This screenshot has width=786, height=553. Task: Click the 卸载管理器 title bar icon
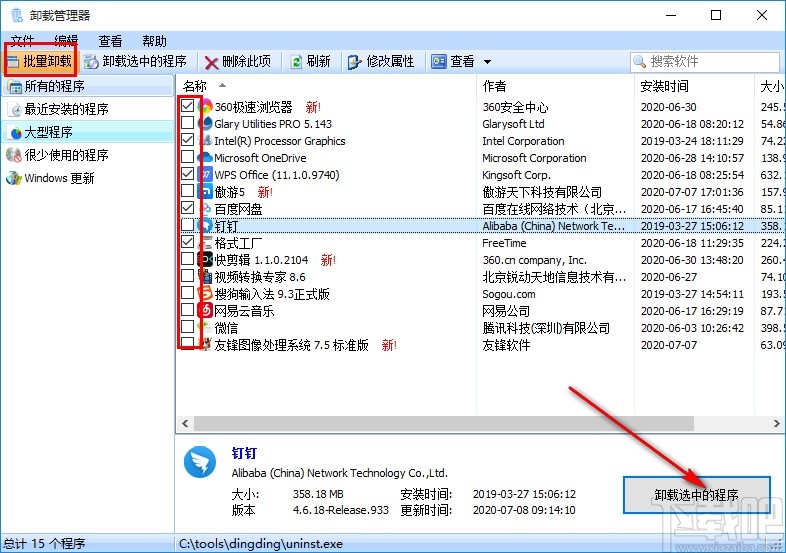point(17,15)
